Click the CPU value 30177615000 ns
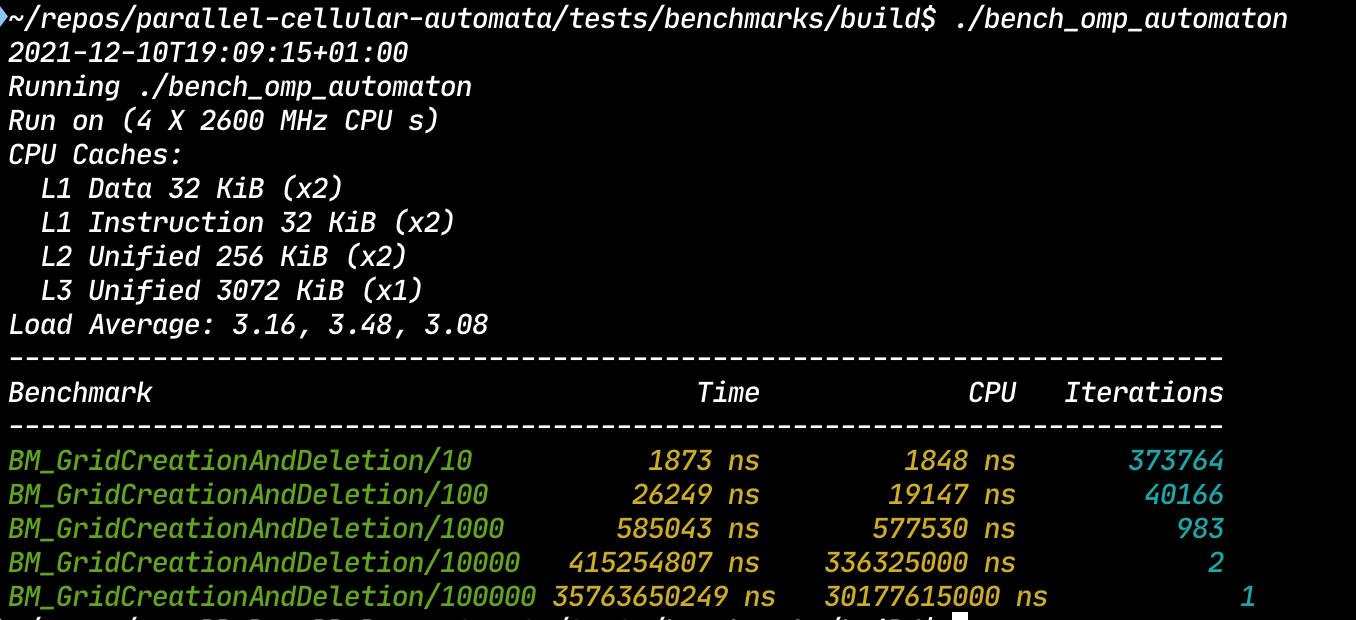This screenshot has width=1356, height=620. pos(936,597)
